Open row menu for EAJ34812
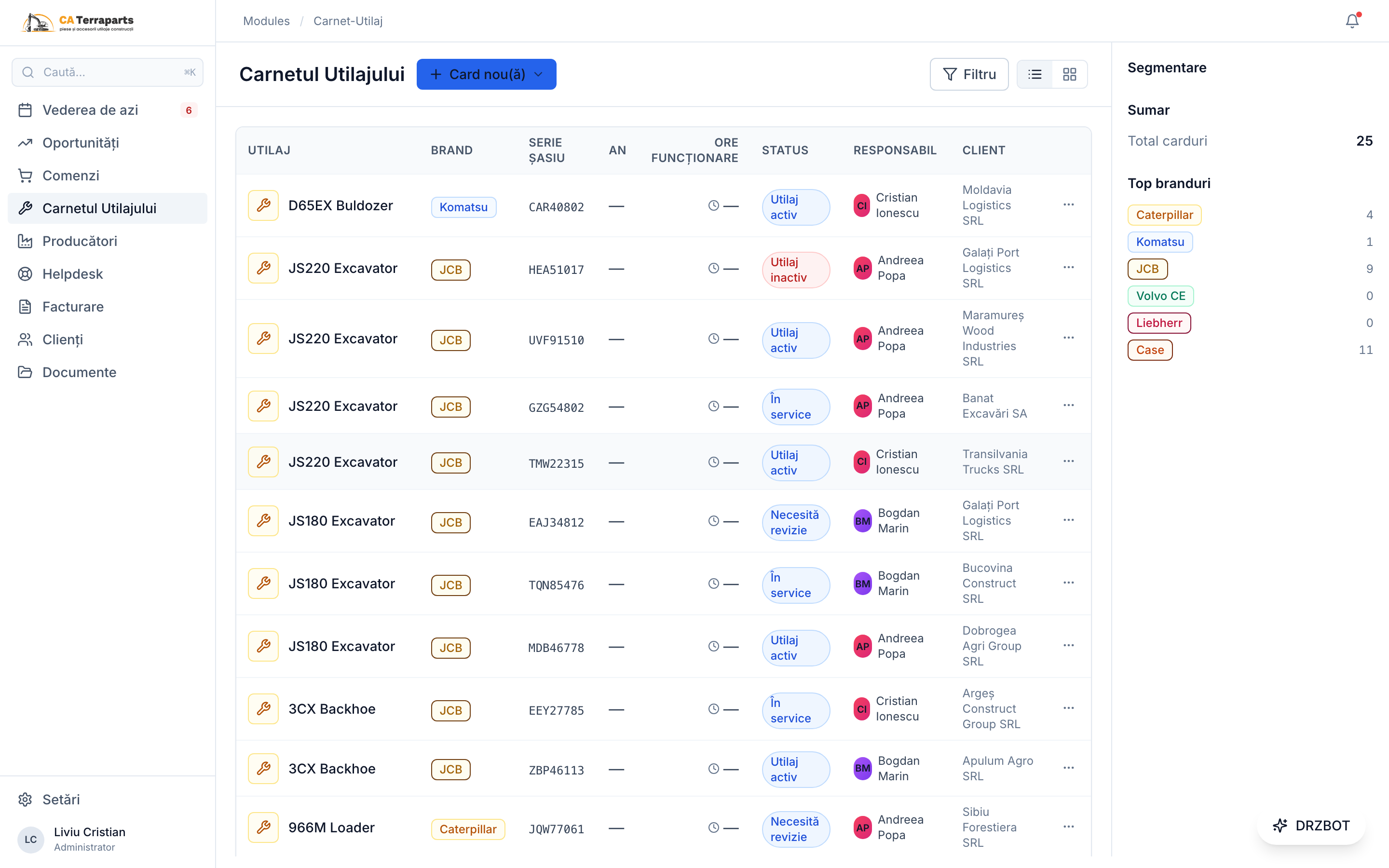This screenshot has width=1389, height=868. [x=1068, y=521]
